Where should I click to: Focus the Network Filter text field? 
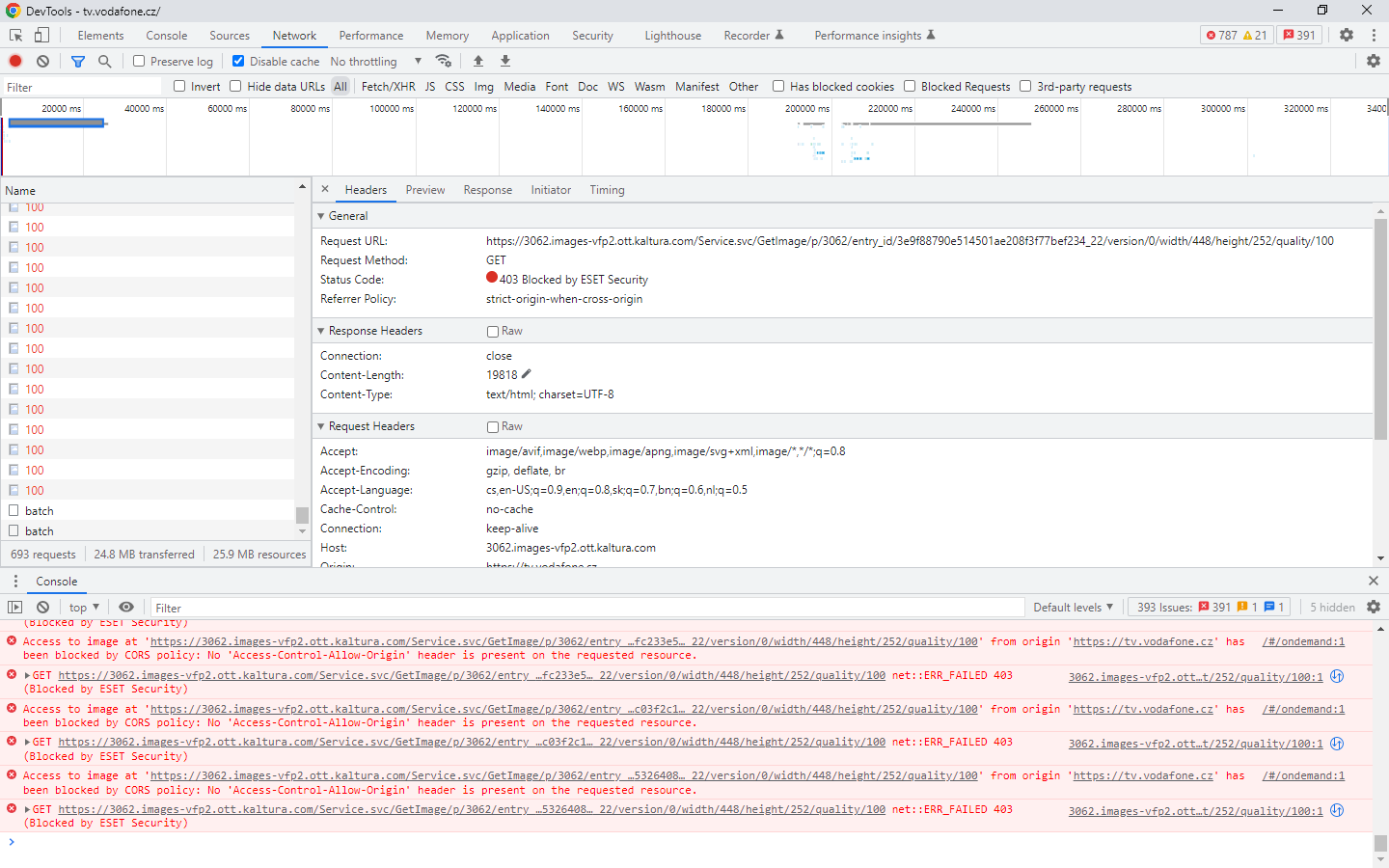[82, 87]
